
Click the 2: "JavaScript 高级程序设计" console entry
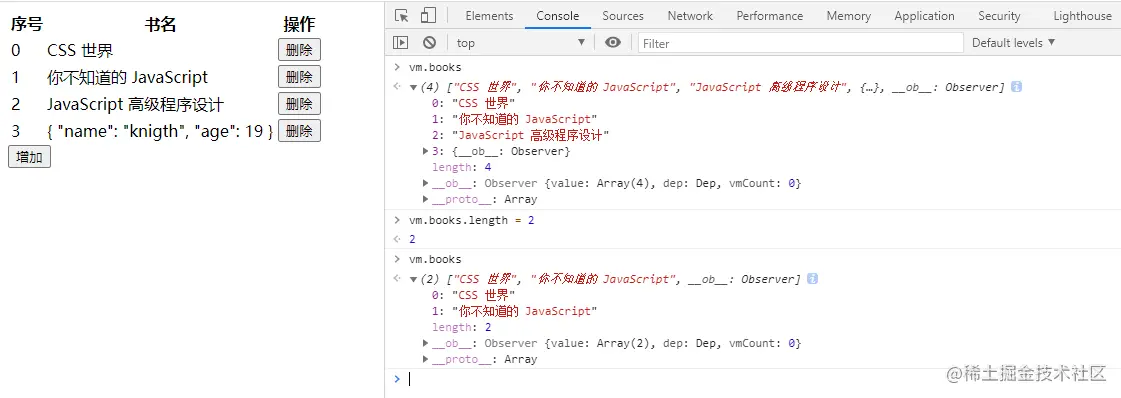(x=520, y=135)
